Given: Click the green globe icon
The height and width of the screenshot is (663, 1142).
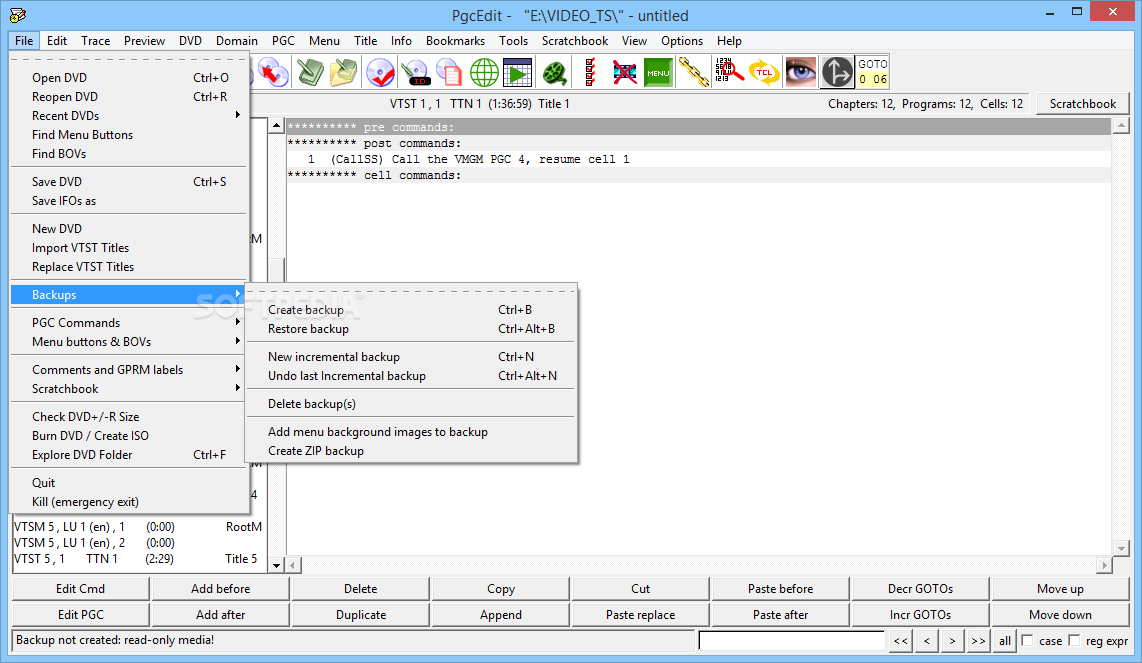Looking at the screenshot, I should [x=484, y=72].
